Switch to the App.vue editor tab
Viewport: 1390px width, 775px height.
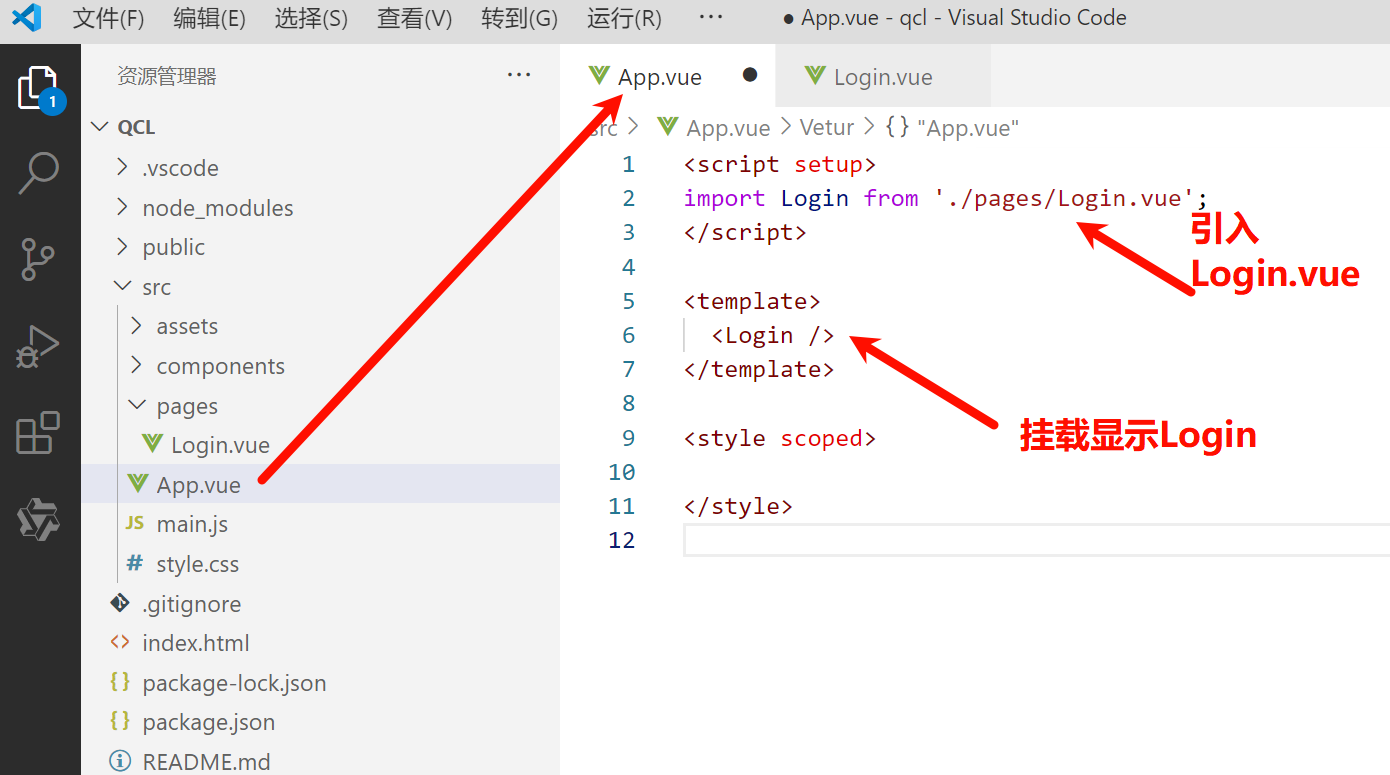[x=668, y=76]
